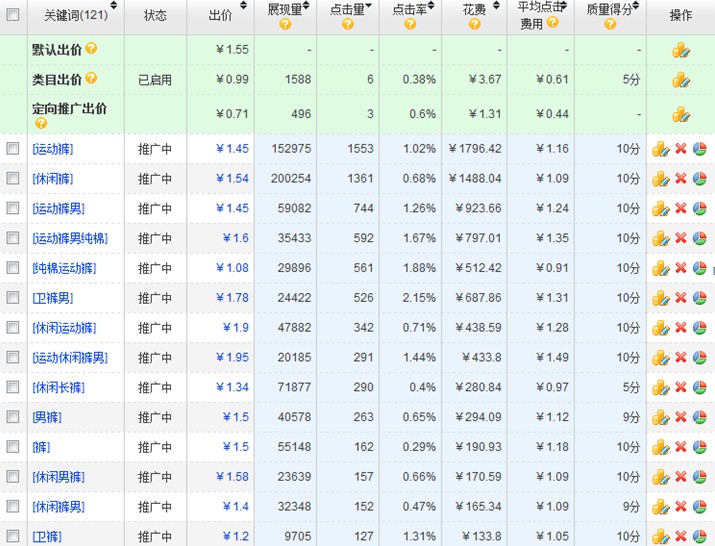This screenshot has height=546, width=715.
Task: Open keyword link [运动休闲裤男]
Action: 70,358
